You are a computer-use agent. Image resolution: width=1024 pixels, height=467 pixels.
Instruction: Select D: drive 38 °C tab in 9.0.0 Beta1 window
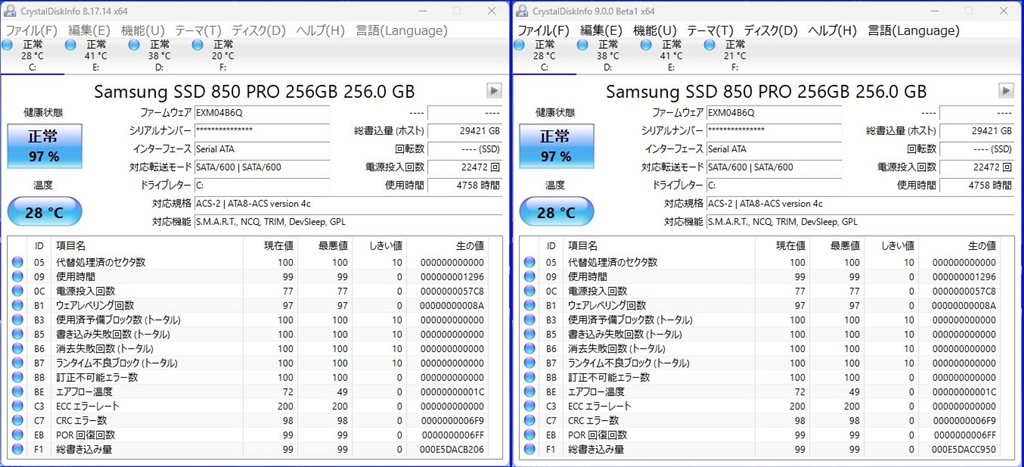(607, 56)
